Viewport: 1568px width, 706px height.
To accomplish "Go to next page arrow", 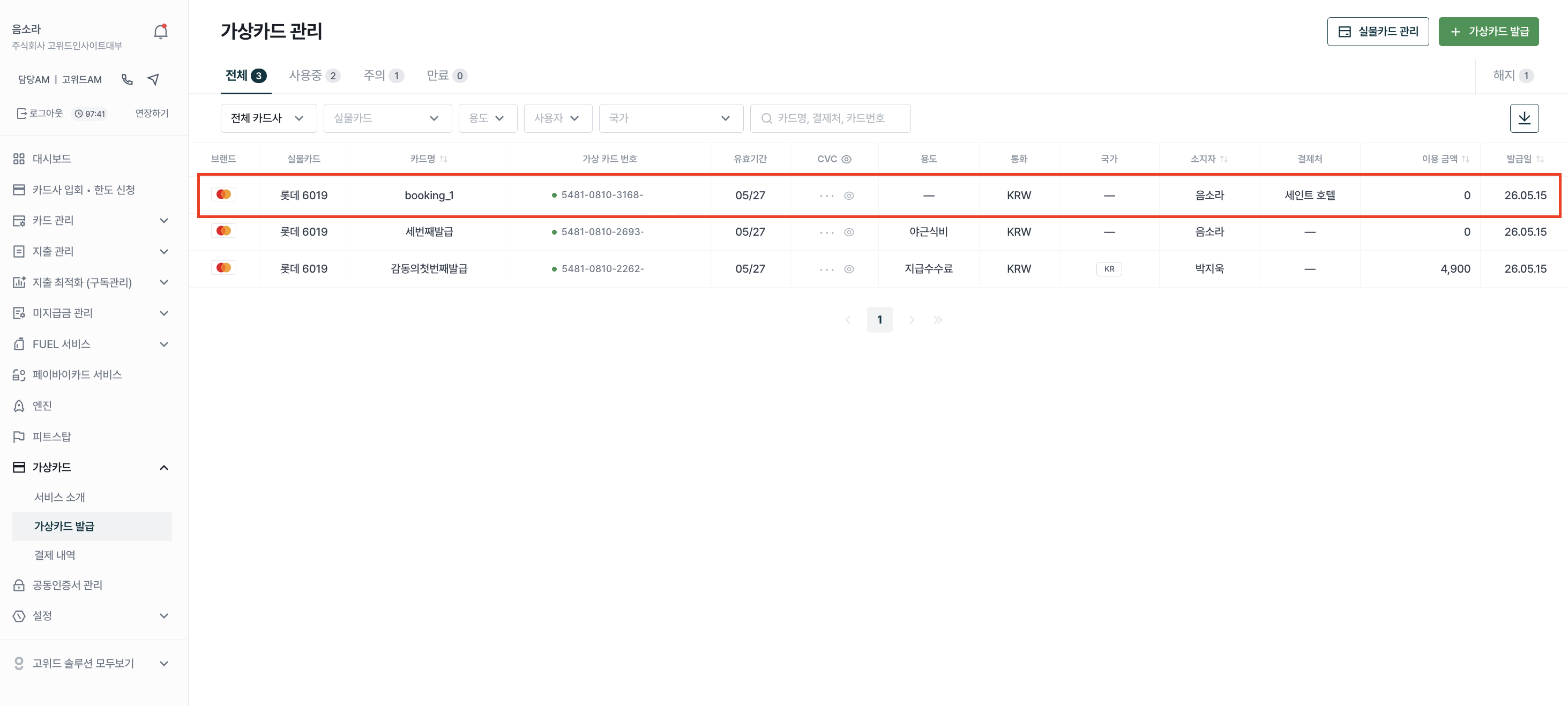I will click(x=911, y=320).
